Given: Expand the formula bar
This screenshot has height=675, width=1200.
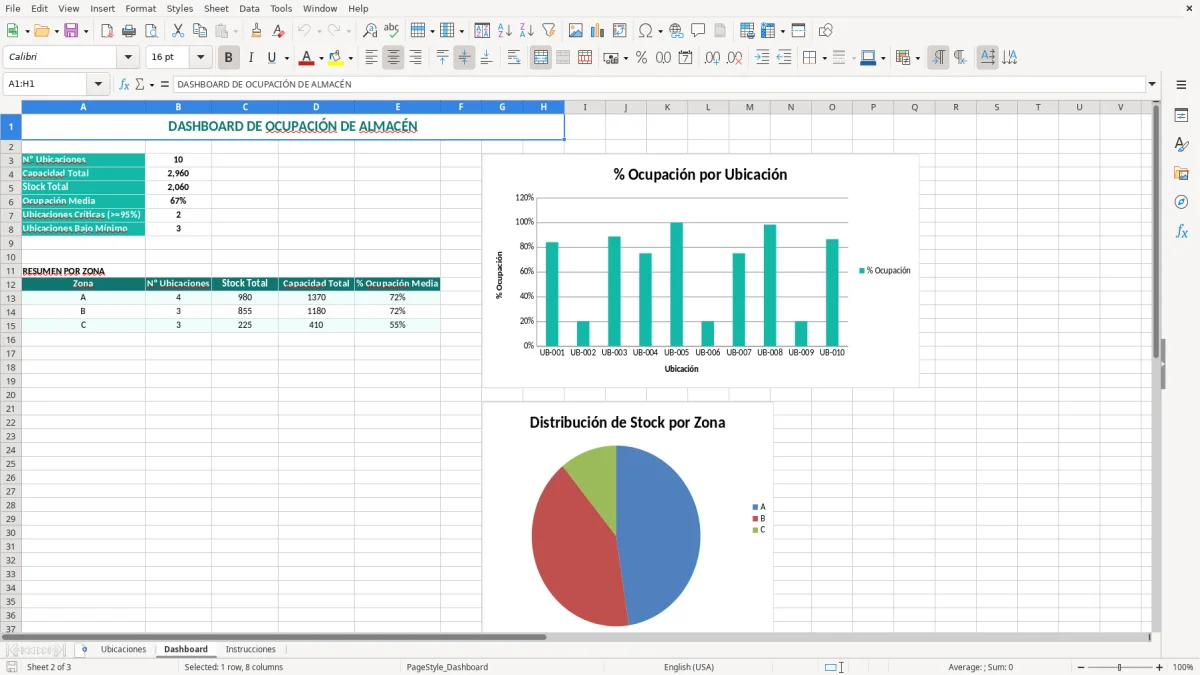Looking at the screenshot, I should coord(1152,84).
